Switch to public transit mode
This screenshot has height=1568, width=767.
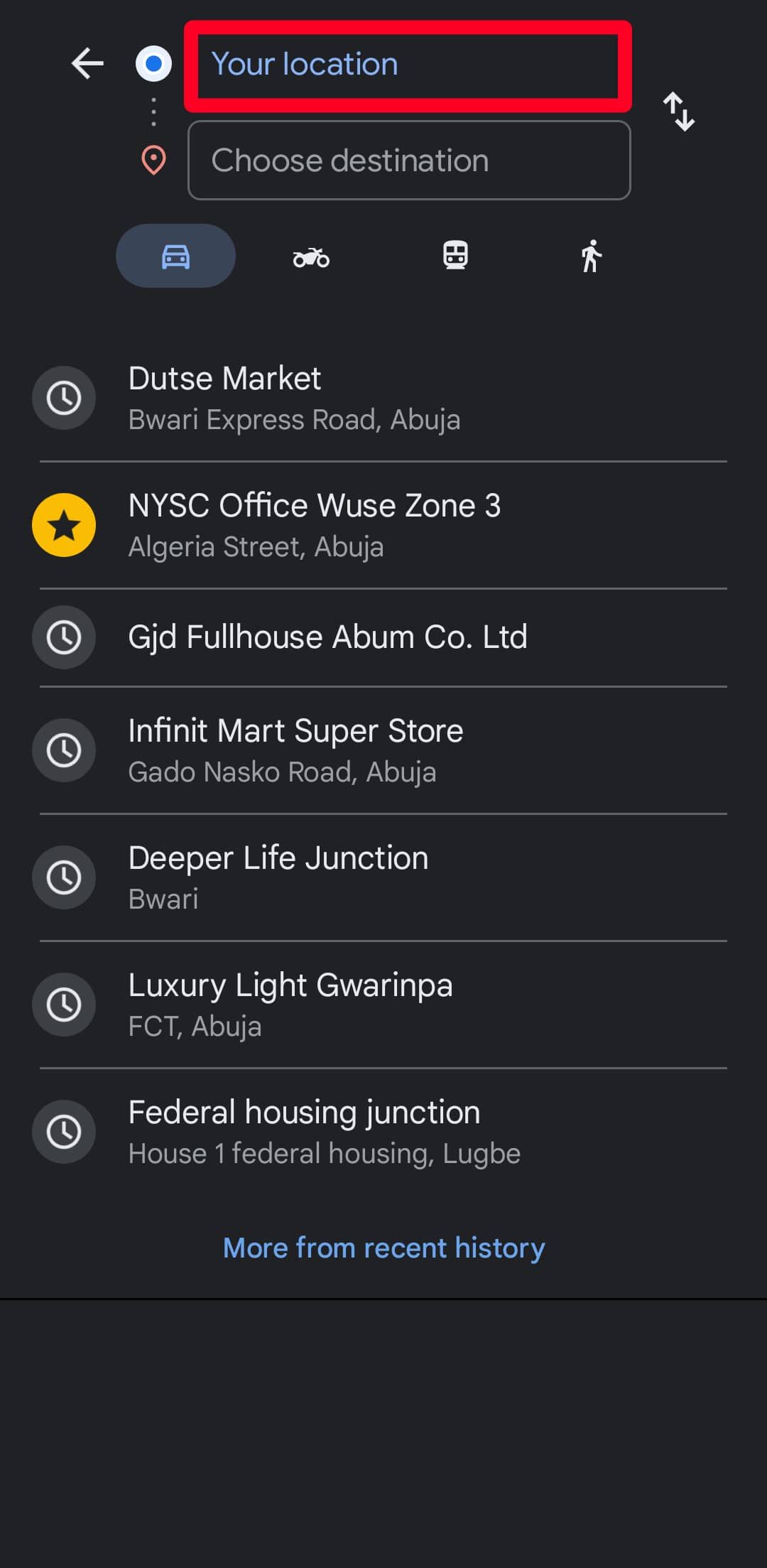455,255
